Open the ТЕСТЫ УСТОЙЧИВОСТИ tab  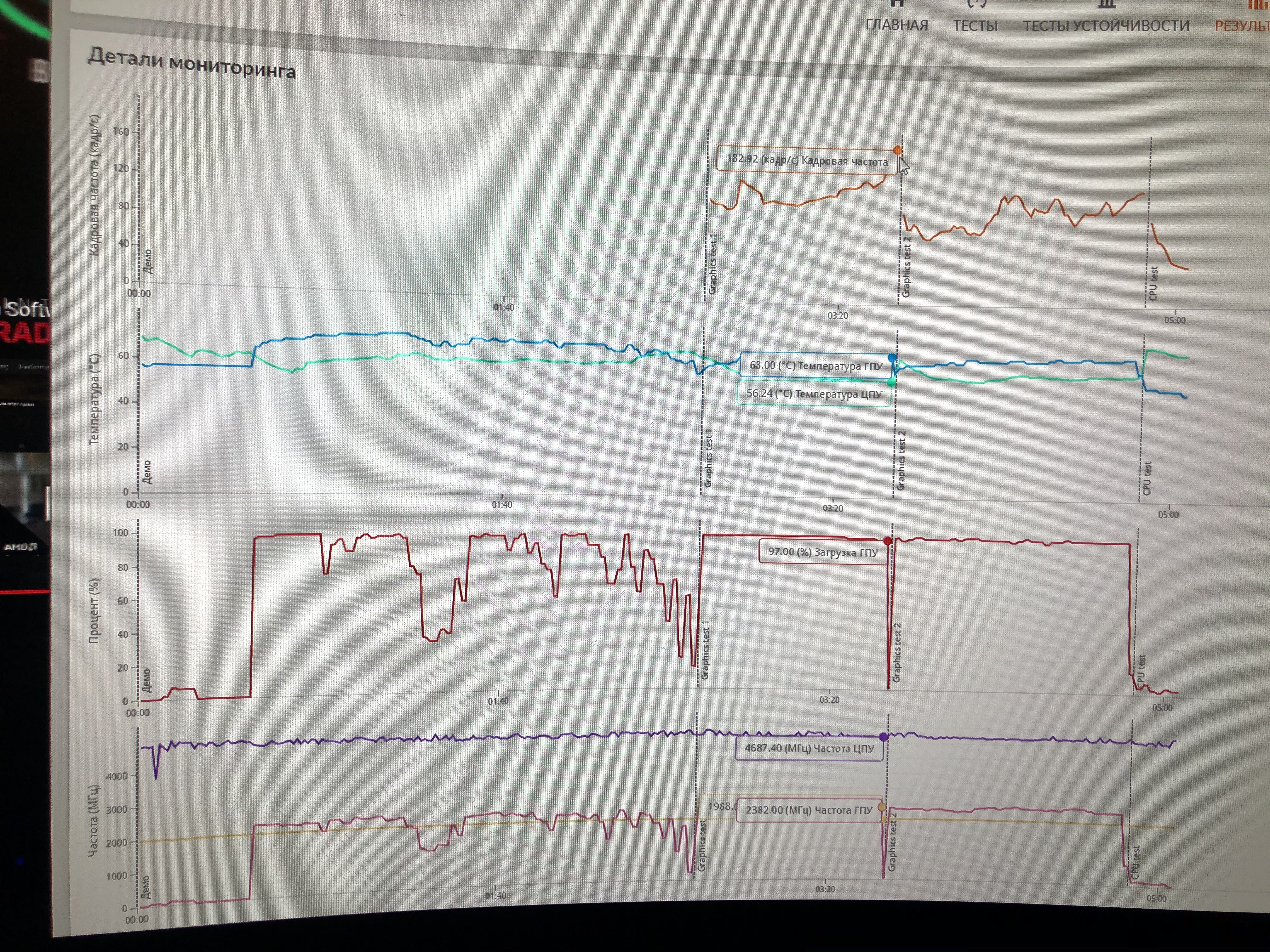tap(1106, 26)
